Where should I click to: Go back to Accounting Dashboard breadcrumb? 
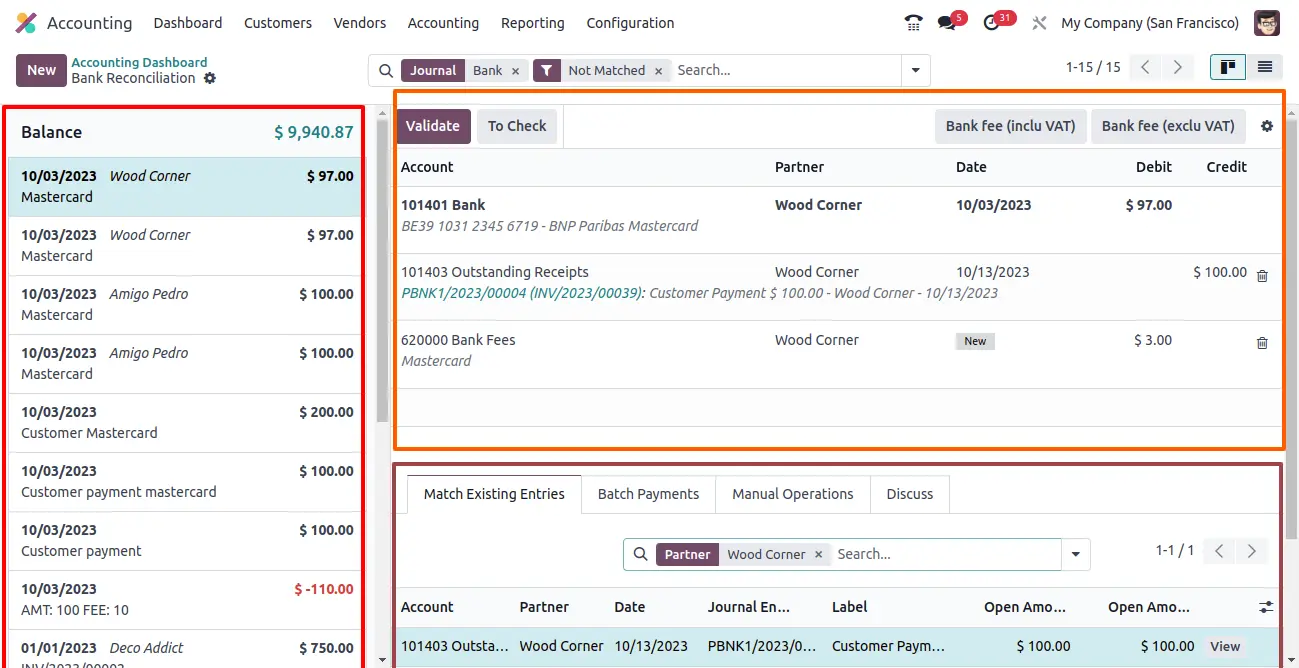139,62
